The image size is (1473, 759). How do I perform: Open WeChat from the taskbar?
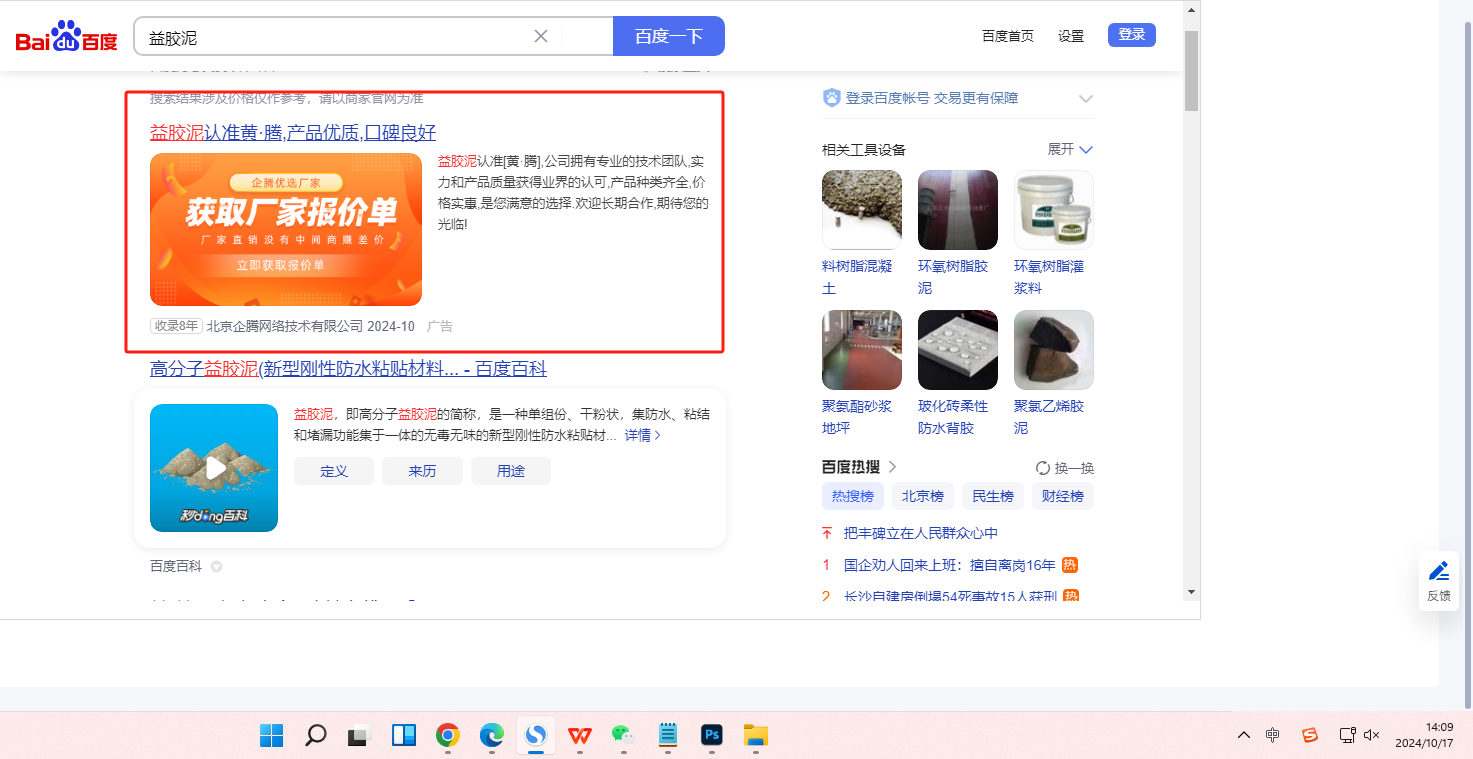[x=624, y=736]
